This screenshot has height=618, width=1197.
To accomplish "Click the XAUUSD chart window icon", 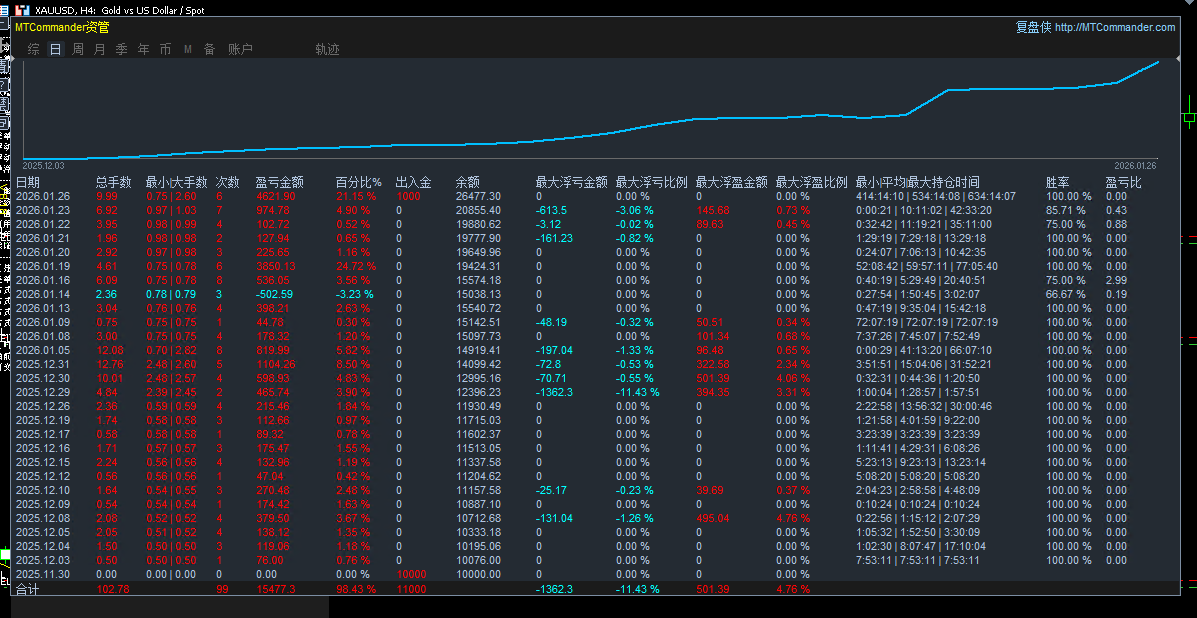I will [x=21, y=11].
